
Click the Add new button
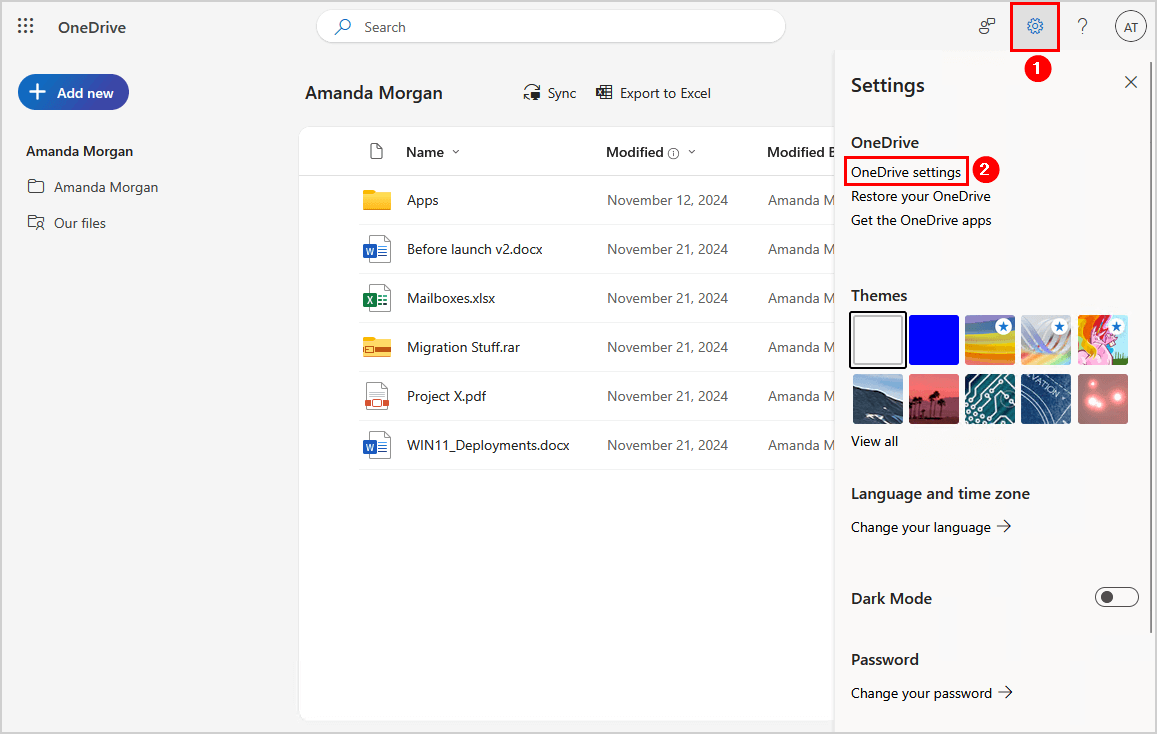tap(73, 91)
